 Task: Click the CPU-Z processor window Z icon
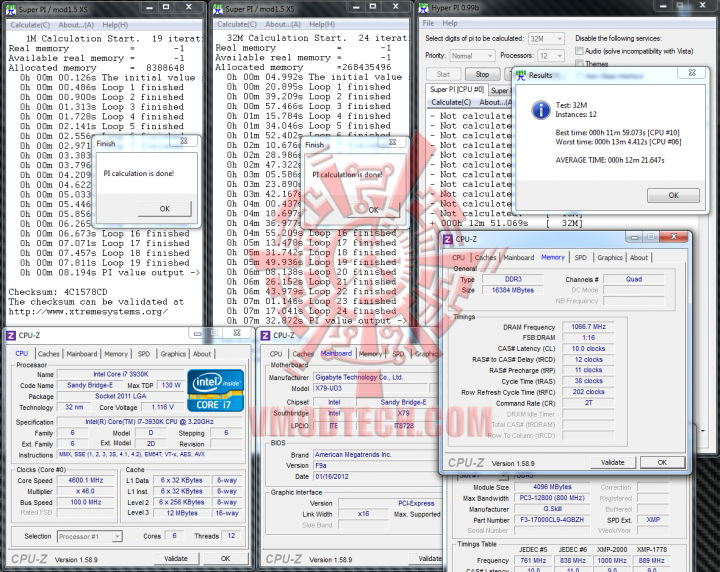click(x=11, y=336)
